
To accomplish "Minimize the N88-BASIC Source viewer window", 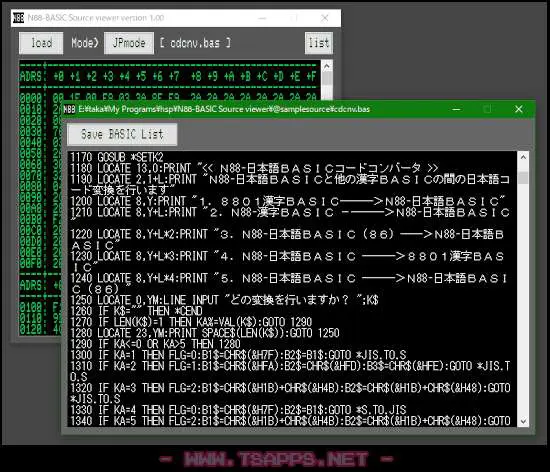I will pos(262,18).
